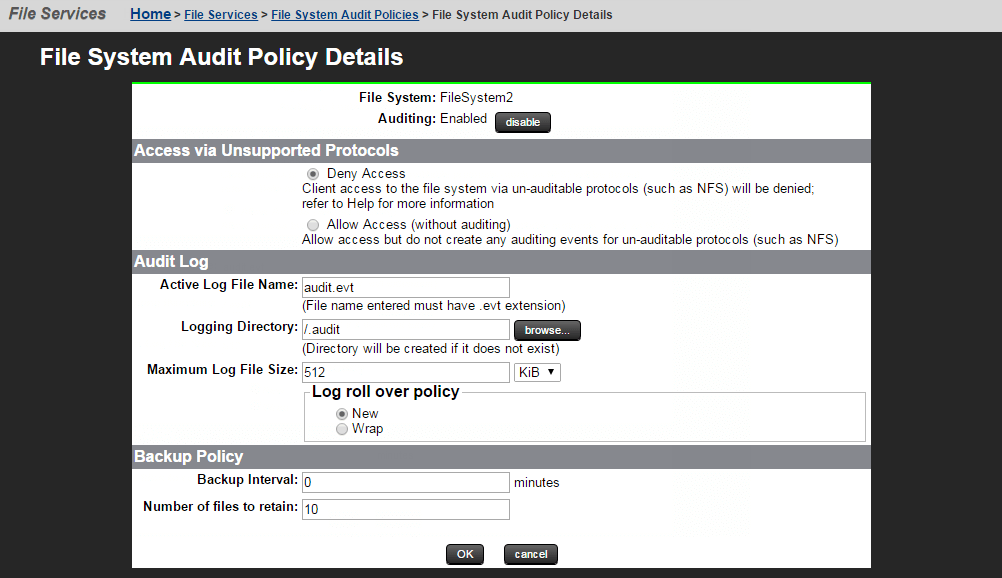Focus the Maximum Log File Size field
Screen dimensions: 1002x578
[x=406, y=372]
